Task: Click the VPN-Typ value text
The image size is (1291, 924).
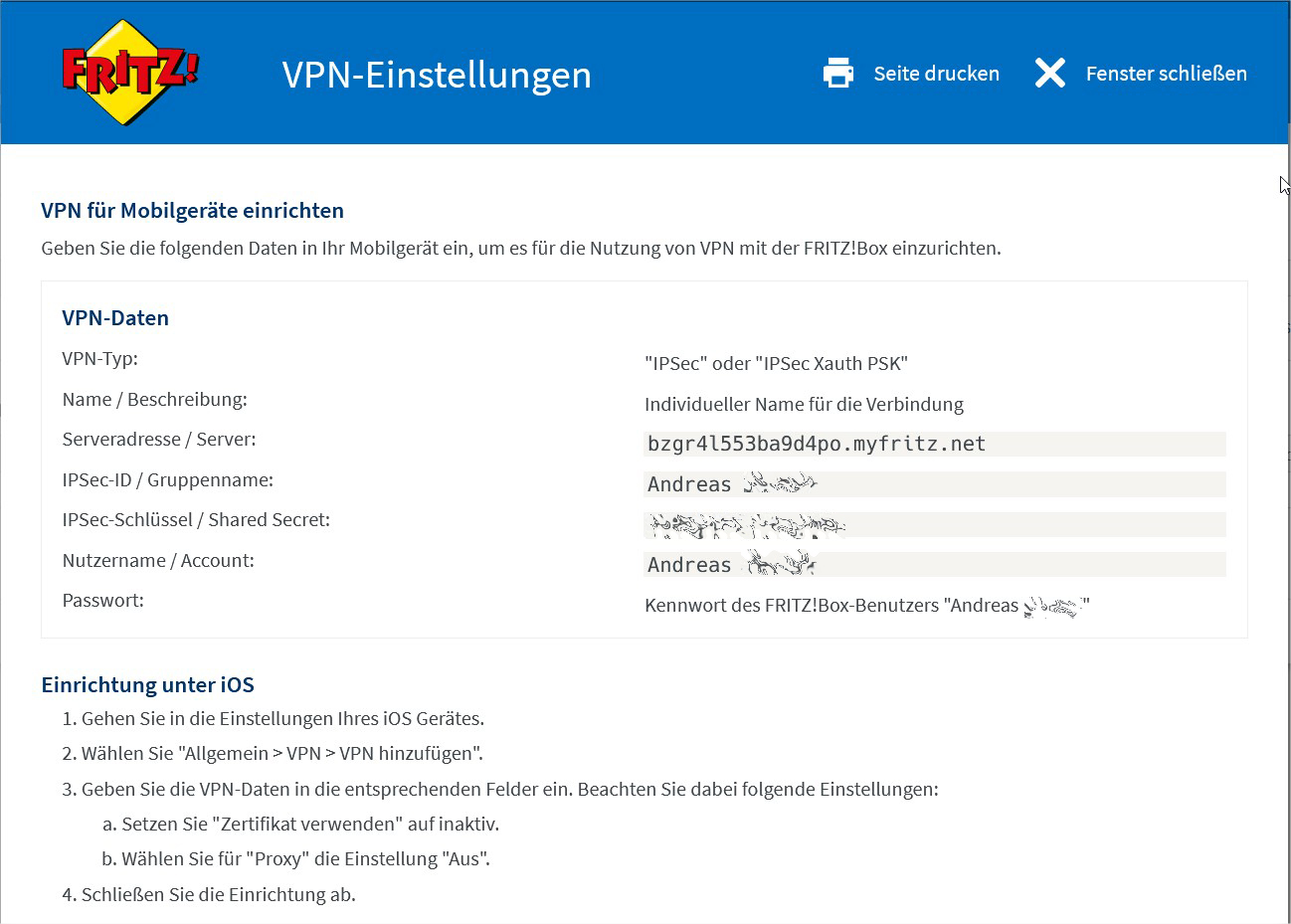Action: (776, 363)
